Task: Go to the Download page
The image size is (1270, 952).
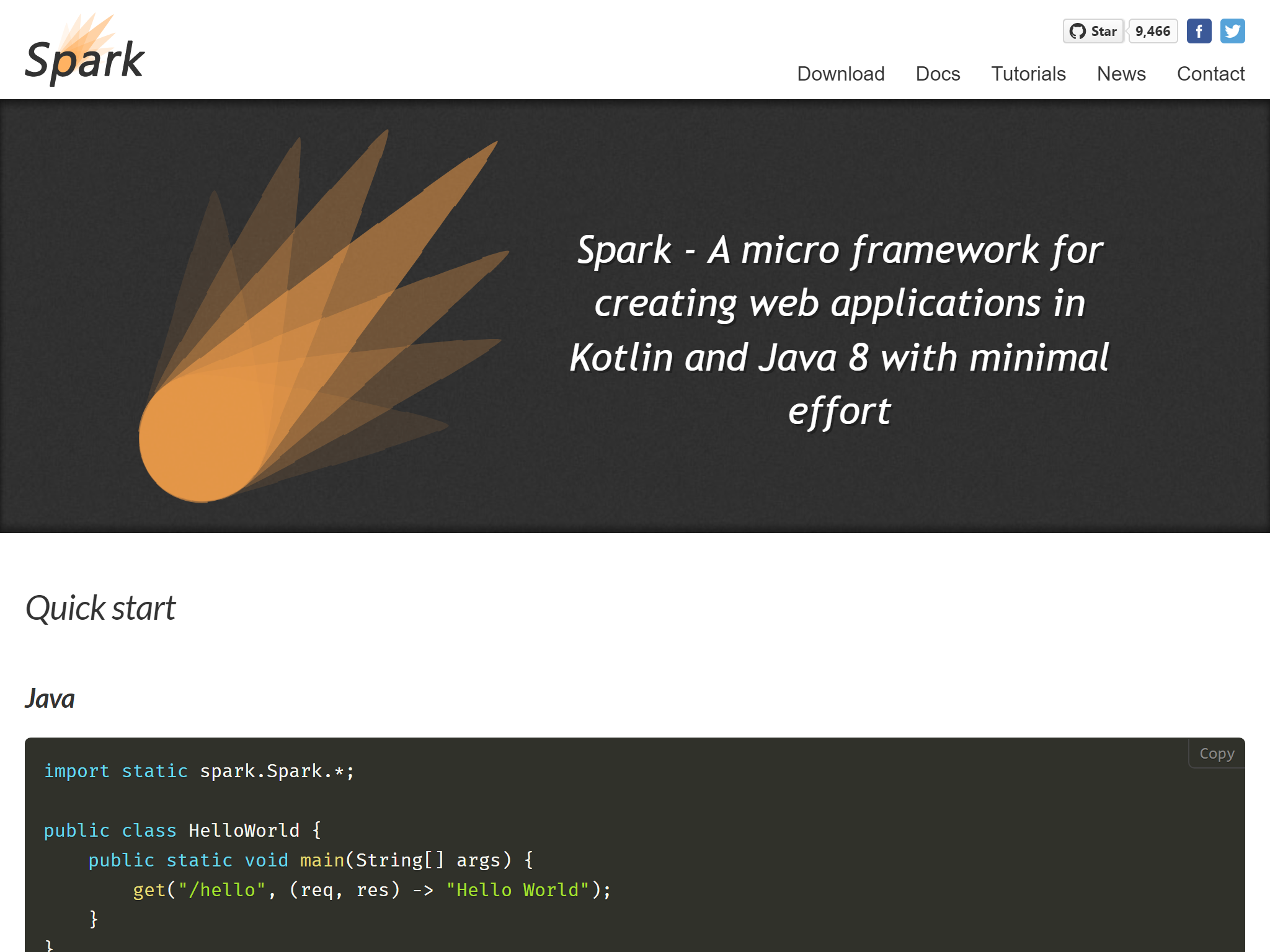Action: 840,74
